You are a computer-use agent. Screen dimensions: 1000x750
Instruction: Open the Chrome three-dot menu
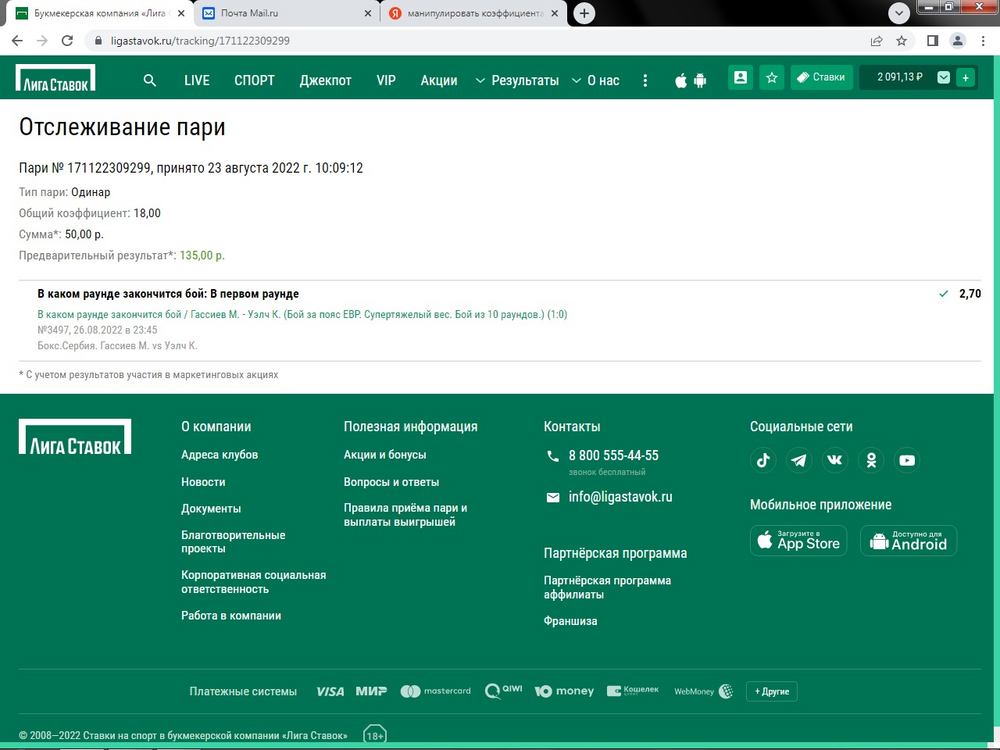[x=983, y=41]
